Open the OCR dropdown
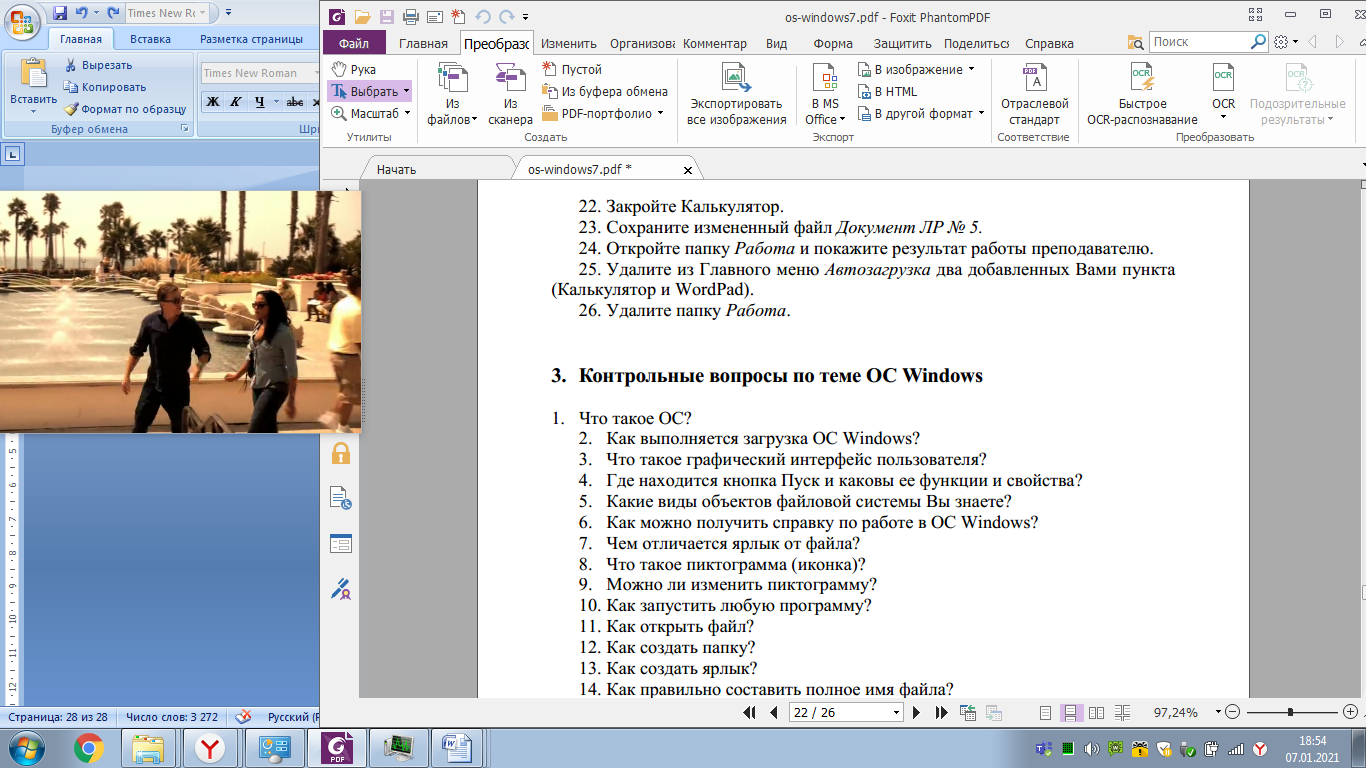Viewport: 1366px width, 768px height. 1224,119
